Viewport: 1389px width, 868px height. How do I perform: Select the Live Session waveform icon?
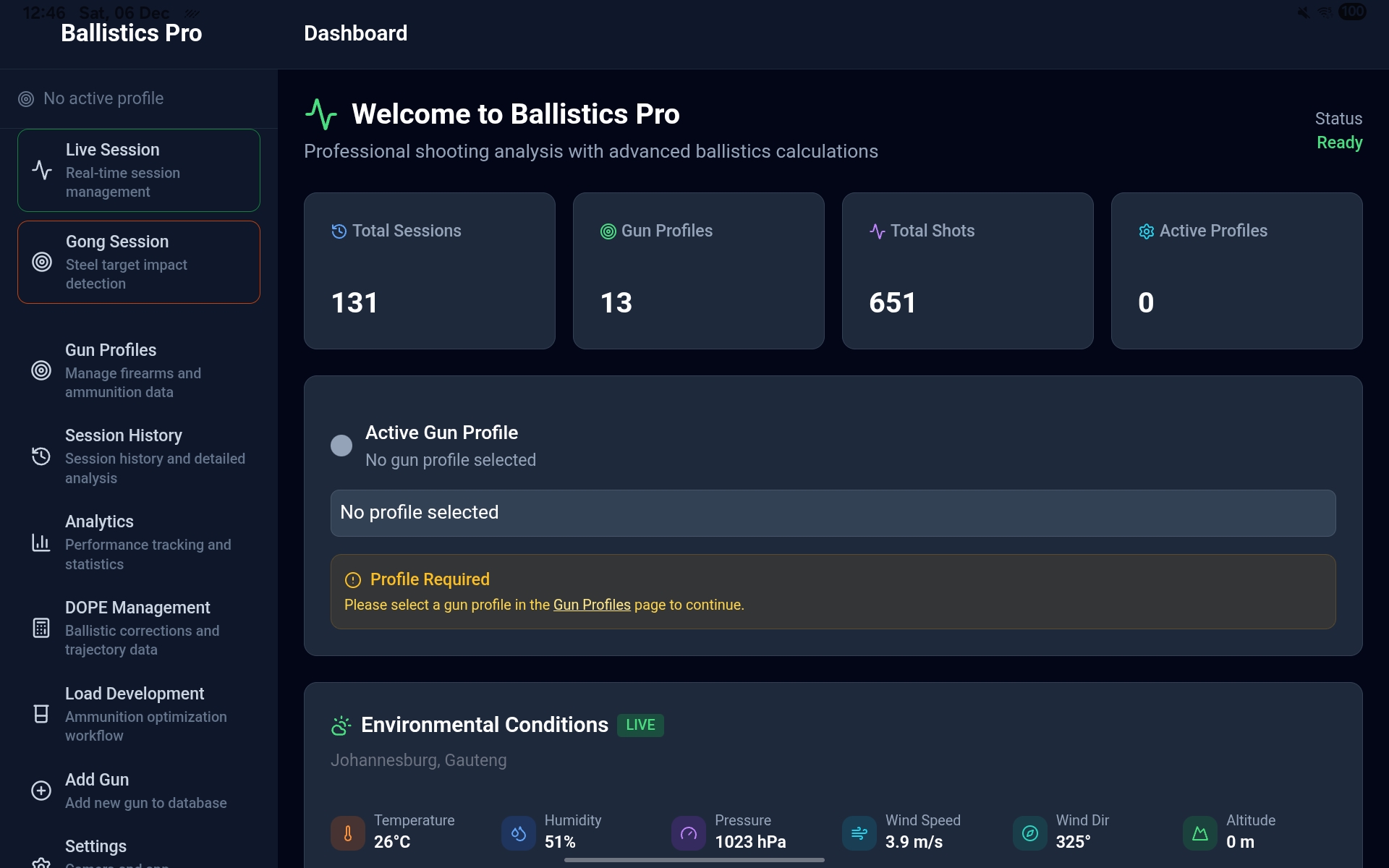click(x=41, y=171)
